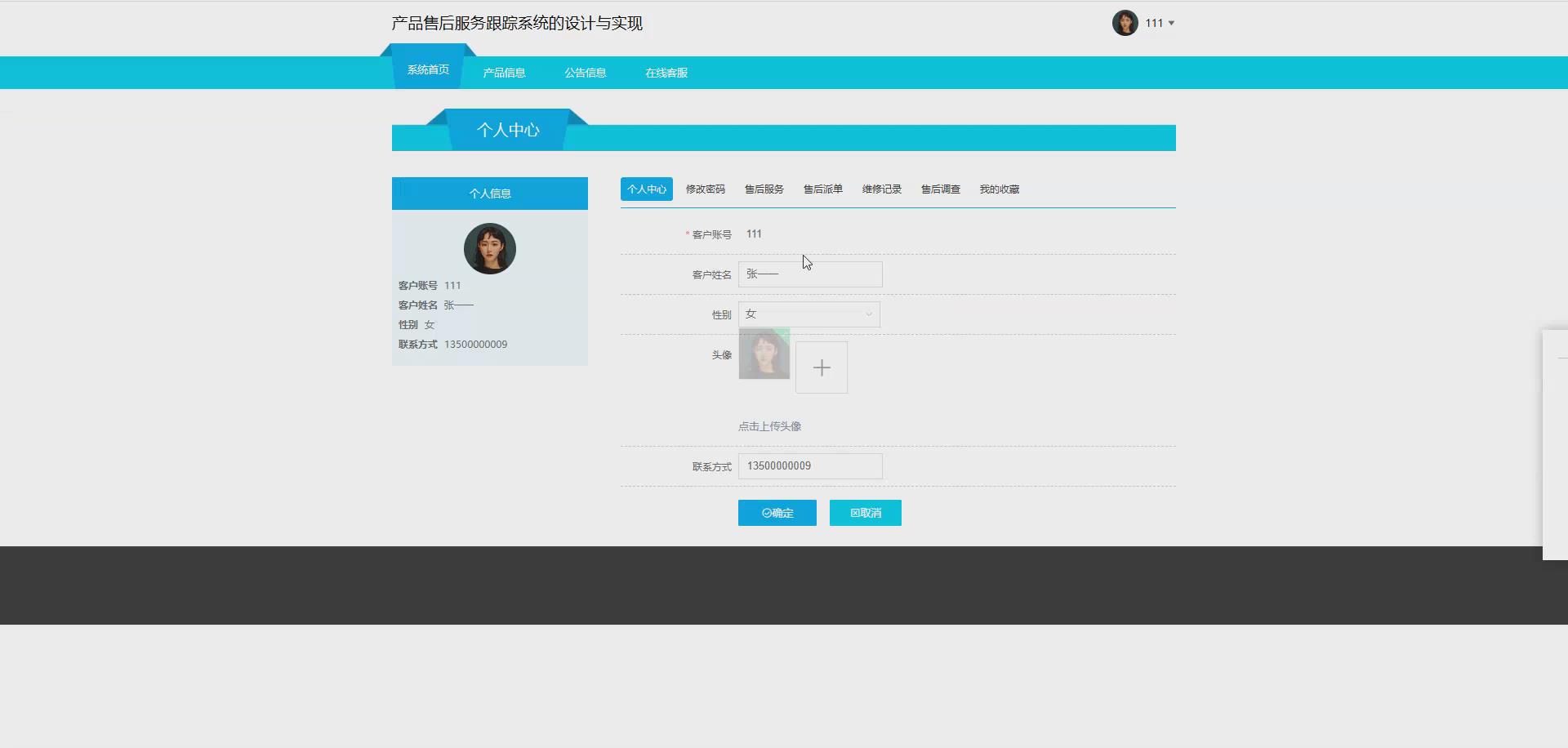Click the uploaded avatar thumbnail in form

[764, 354]
